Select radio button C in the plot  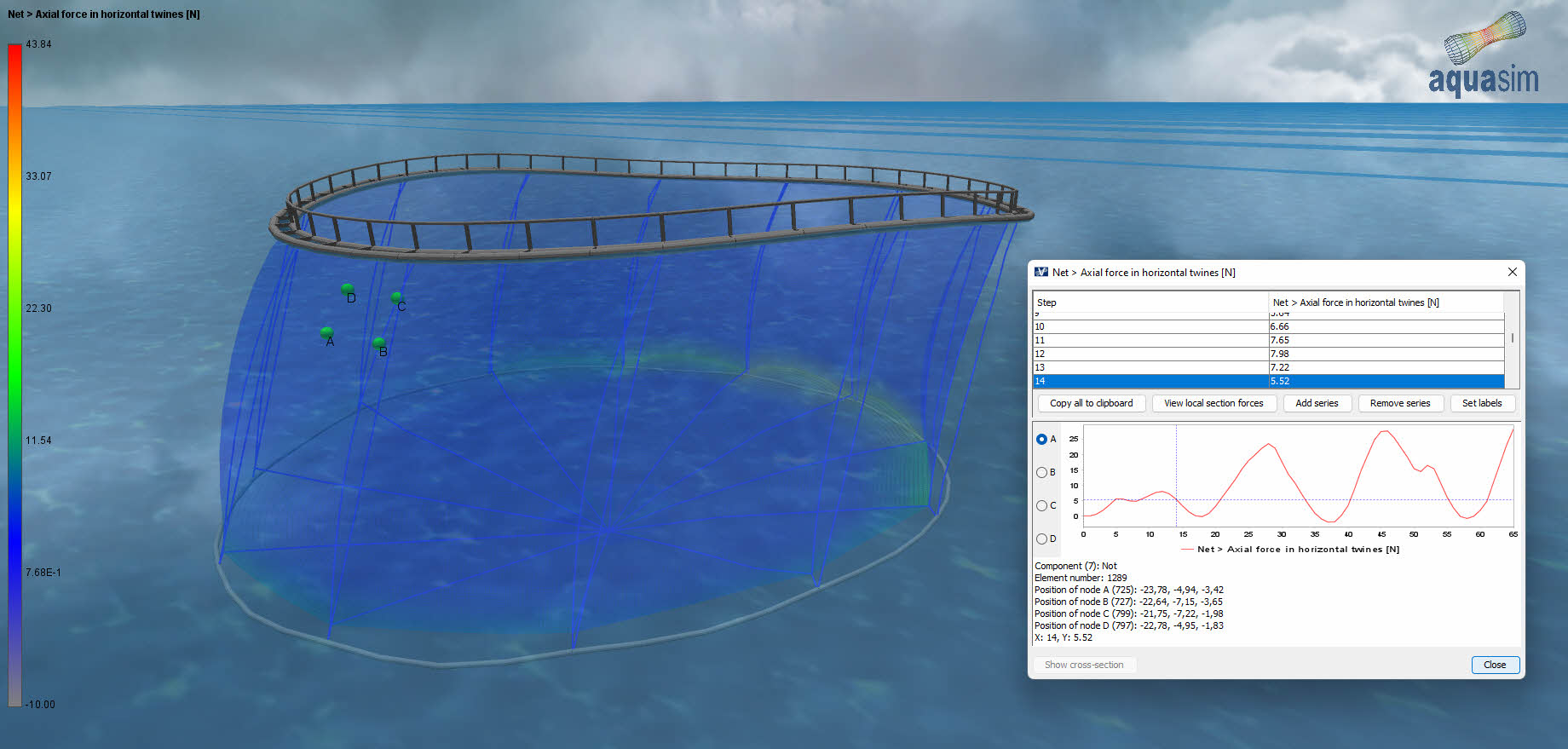[1041, 505]
